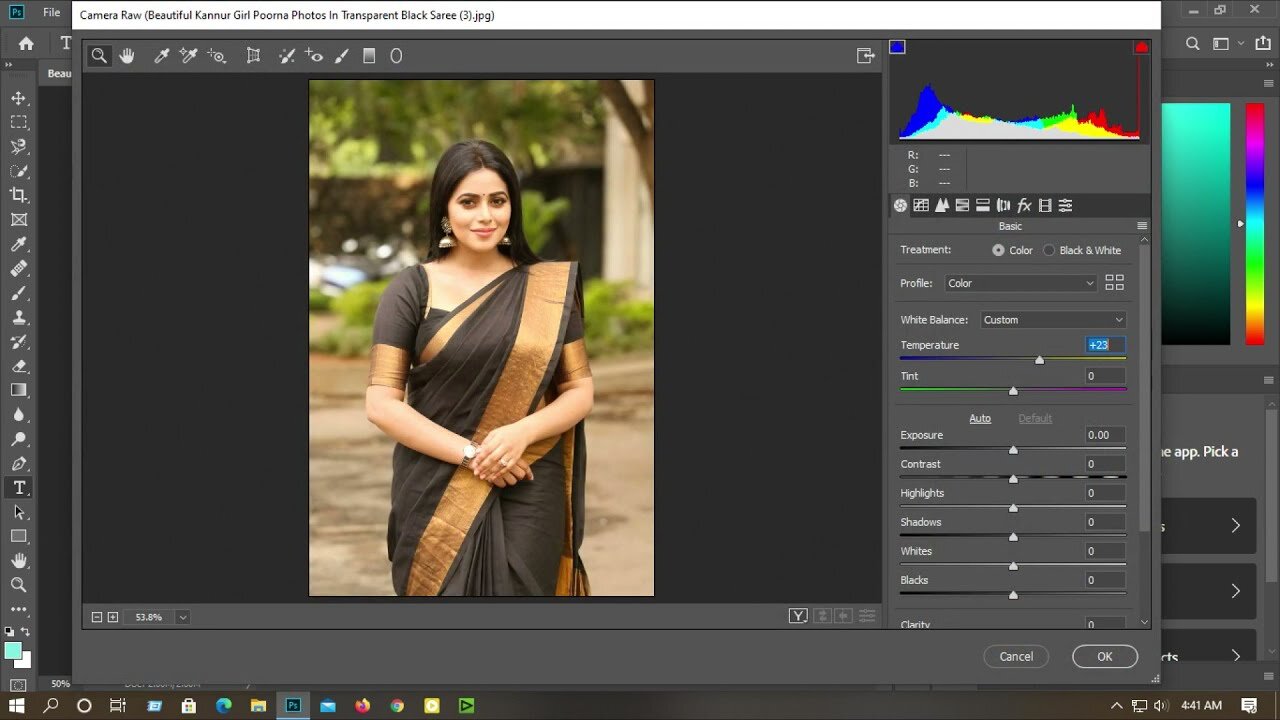Open File Explorer from the taskbar
Viewport: 1280px width, 720px height.
tap(258, 705)
